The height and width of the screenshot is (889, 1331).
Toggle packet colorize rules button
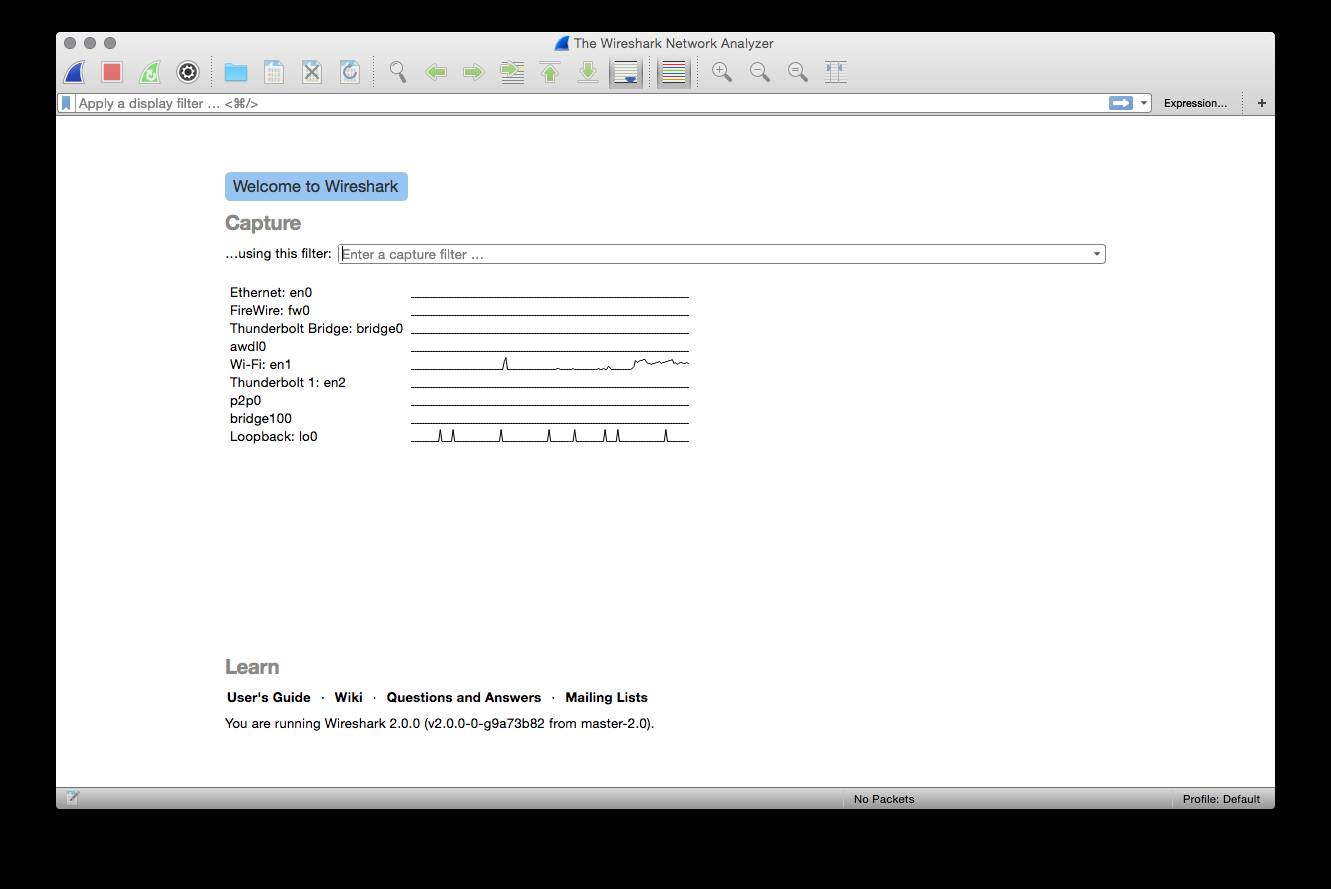[674, 72]
